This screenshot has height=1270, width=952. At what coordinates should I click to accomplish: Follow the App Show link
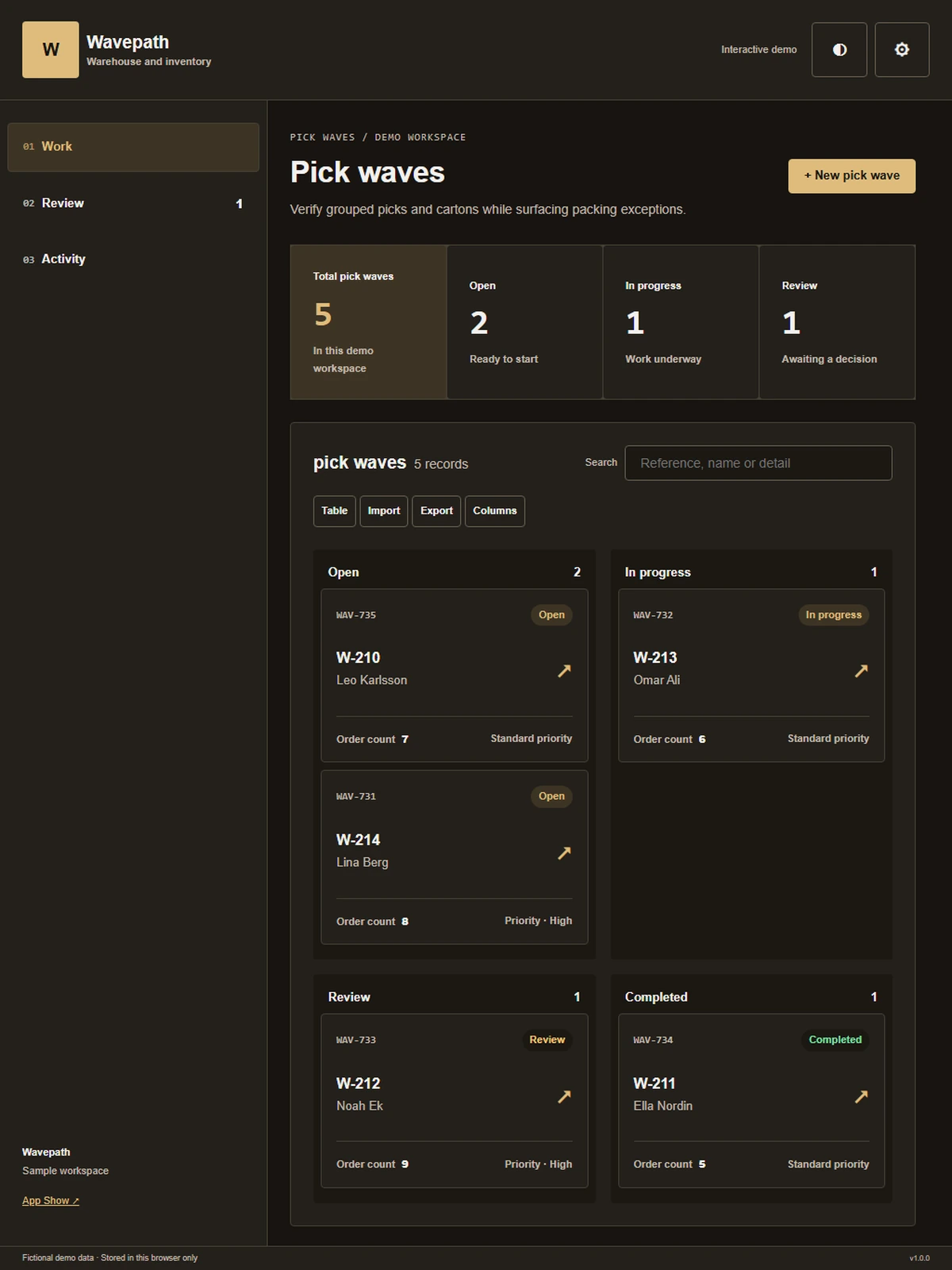point(51,1200)
